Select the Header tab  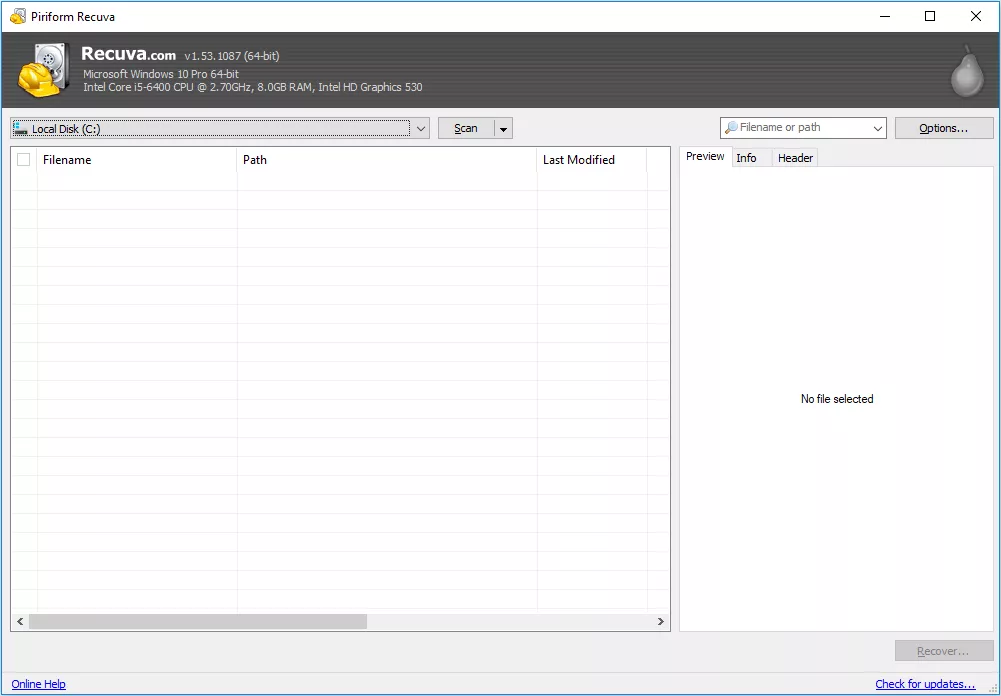point(795,158)
